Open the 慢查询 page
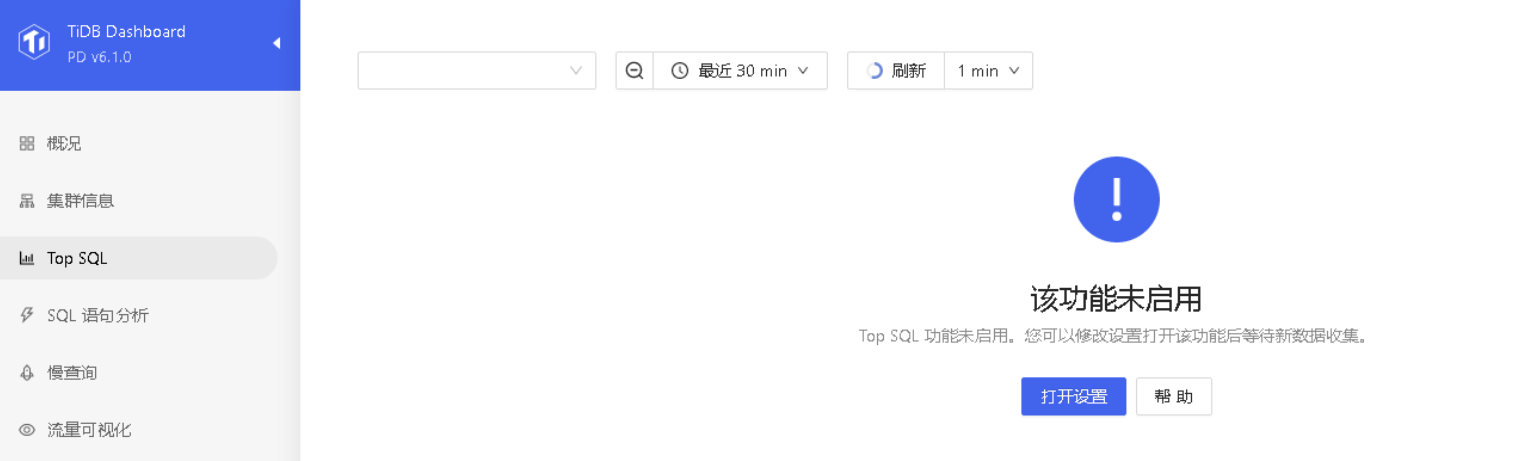The height and width of the screenshot is (461, 1519). pyautogui.click(x=72, y=373)
